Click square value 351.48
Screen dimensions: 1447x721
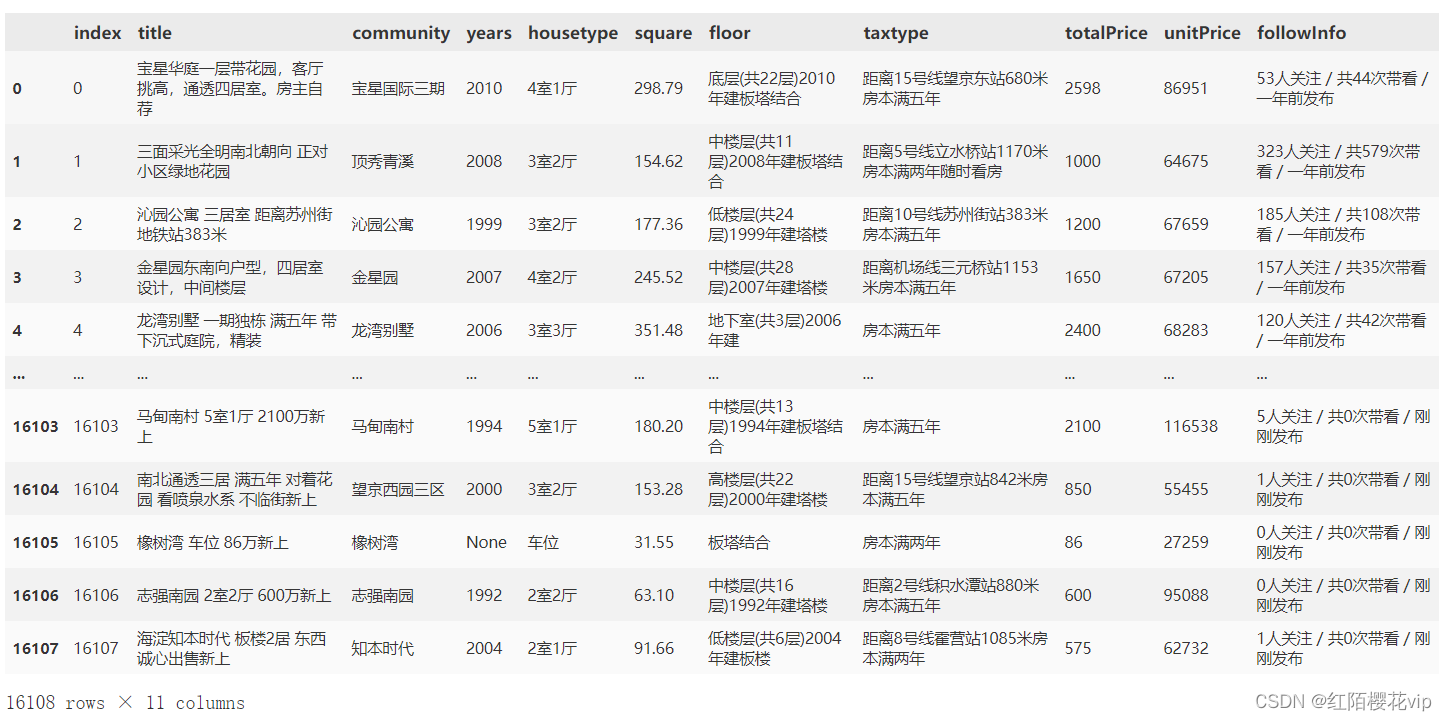[x=658, y=330]
